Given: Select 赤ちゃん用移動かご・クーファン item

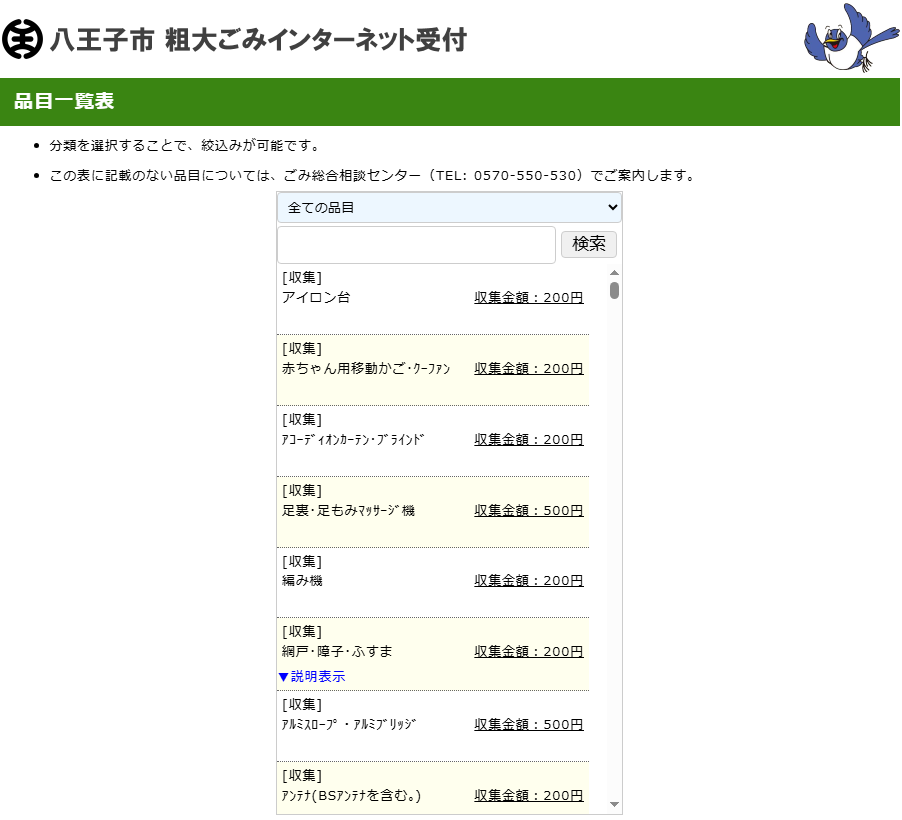Looking at the screenshot, I should pyautogui.click(x=366, y=369).
